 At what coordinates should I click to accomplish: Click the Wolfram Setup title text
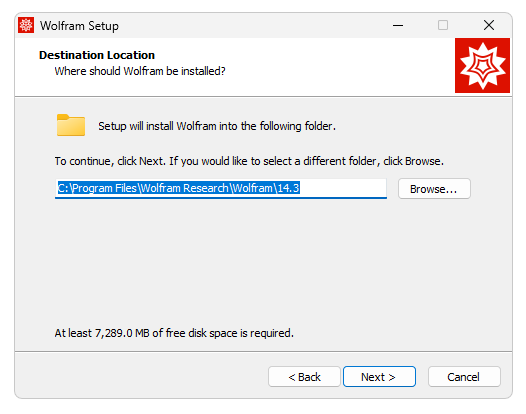(x=79, y=26)
